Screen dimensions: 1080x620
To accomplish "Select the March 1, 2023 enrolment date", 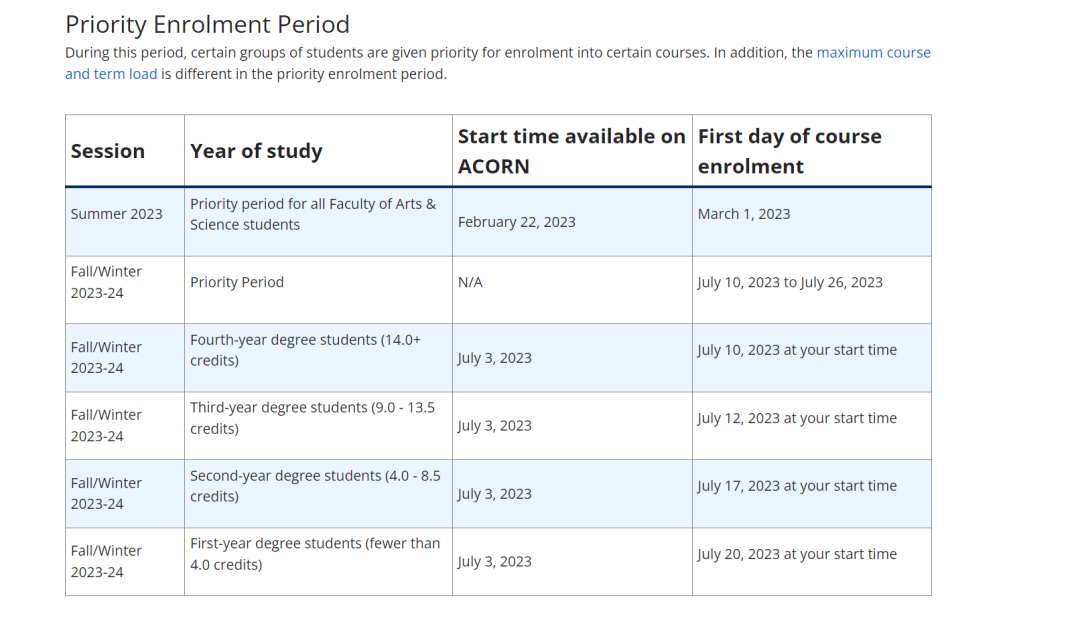I will pyautogui.click(x=744, y=214).
